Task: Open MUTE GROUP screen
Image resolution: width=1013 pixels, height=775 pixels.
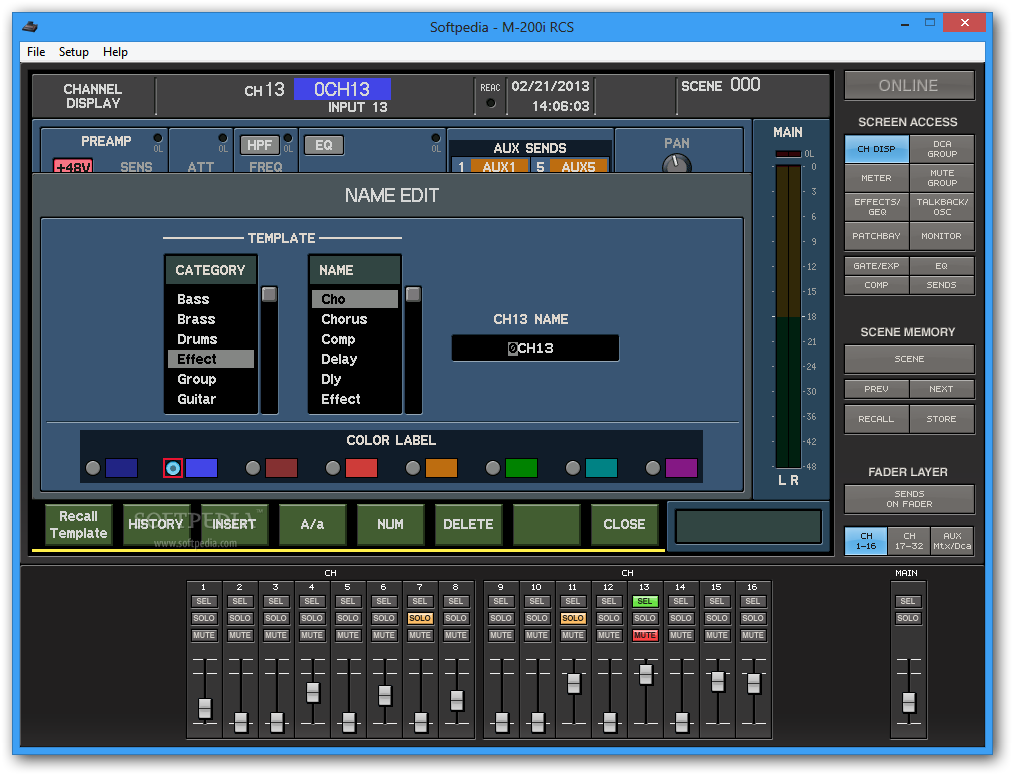Action: tap(942, 178)
